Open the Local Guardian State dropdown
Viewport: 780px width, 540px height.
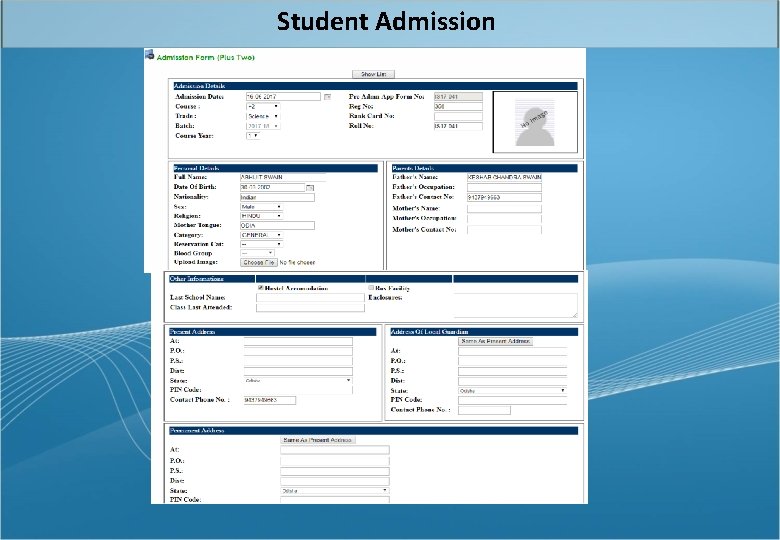(x=512, y=391)
